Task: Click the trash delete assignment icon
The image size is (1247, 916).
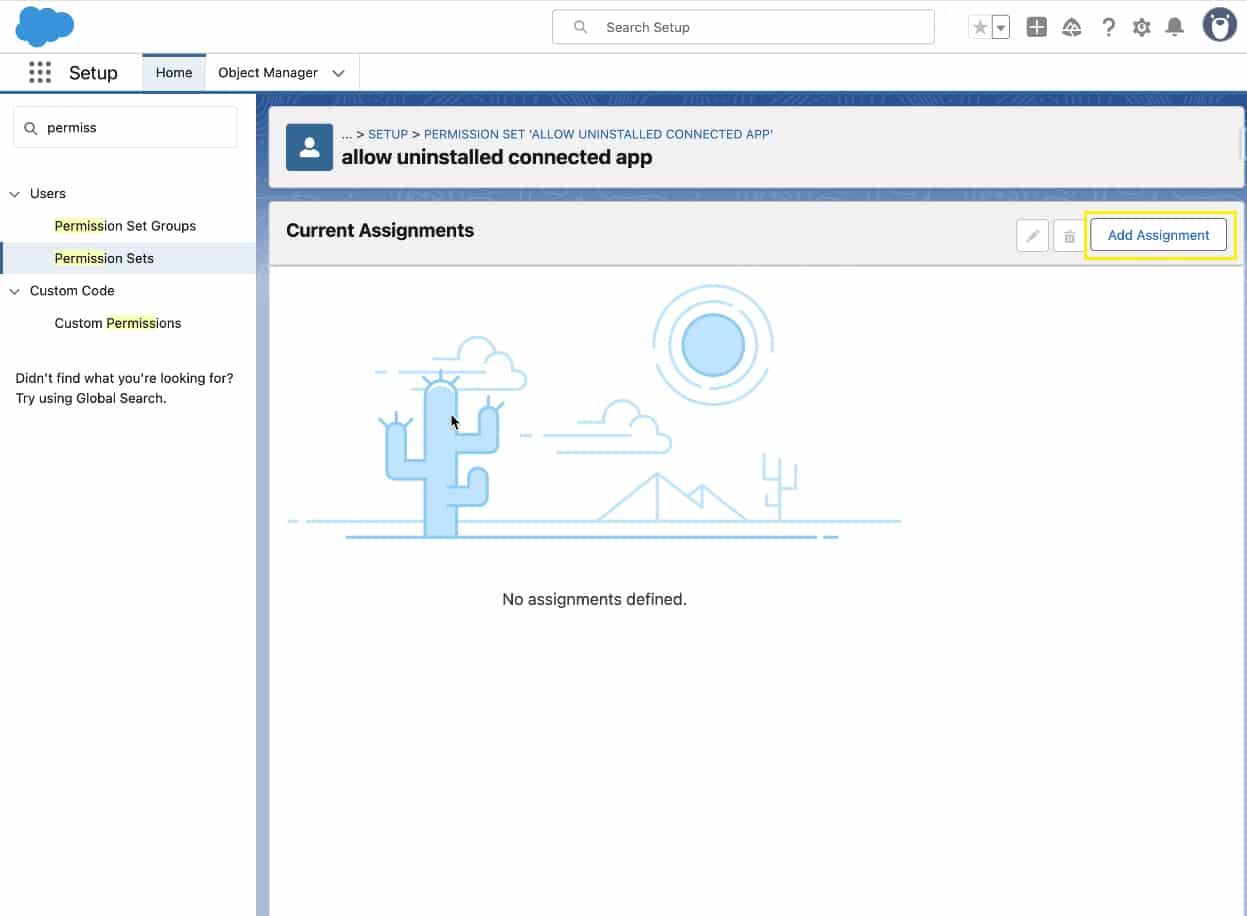Action: coord(1069,236)
